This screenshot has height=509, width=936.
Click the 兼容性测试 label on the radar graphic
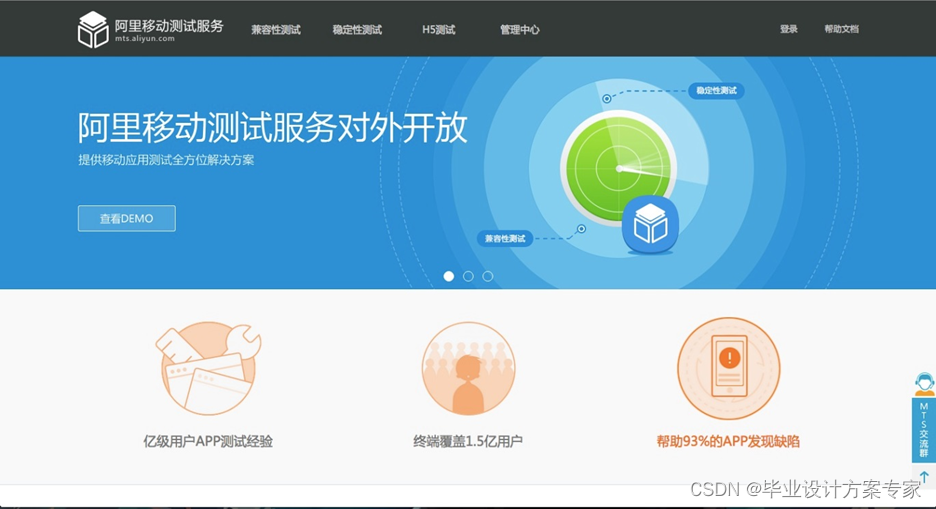[x=505, y=239]
